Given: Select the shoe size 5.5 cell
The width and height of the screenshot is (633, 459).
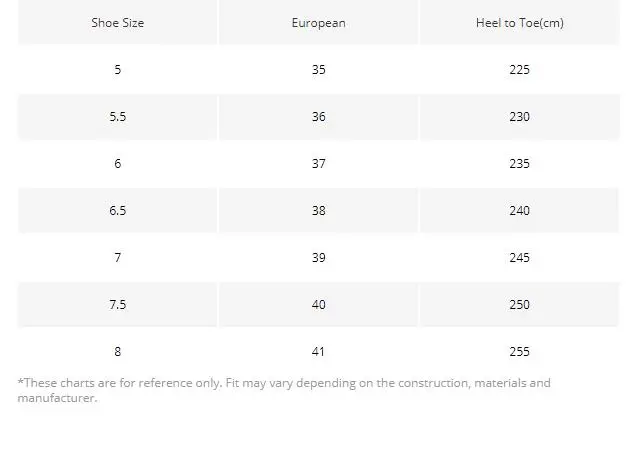Looking at the screenshot, I should 118,117.
